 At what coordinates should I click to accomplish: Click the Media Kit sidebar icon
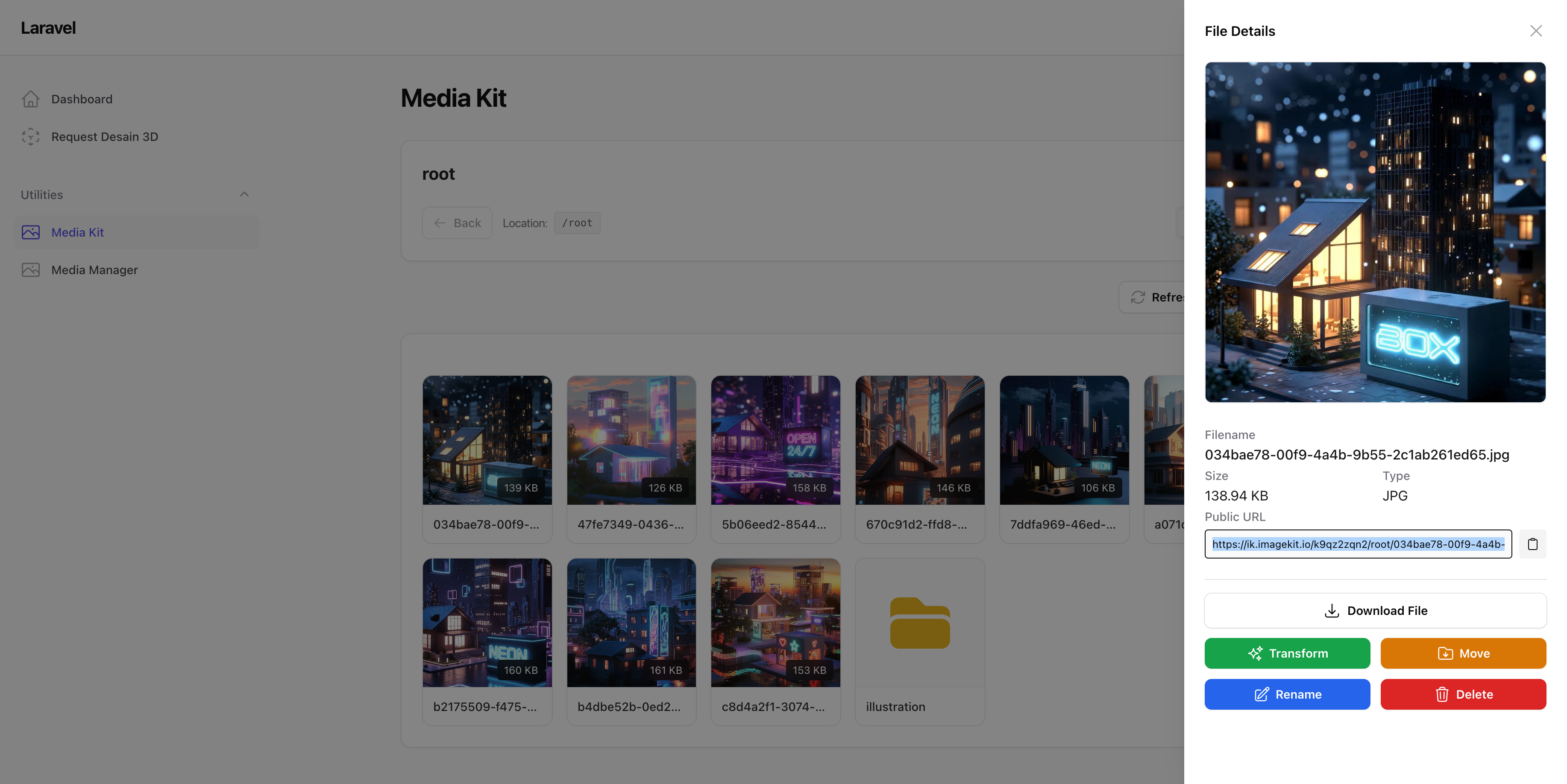pos(30,232)
